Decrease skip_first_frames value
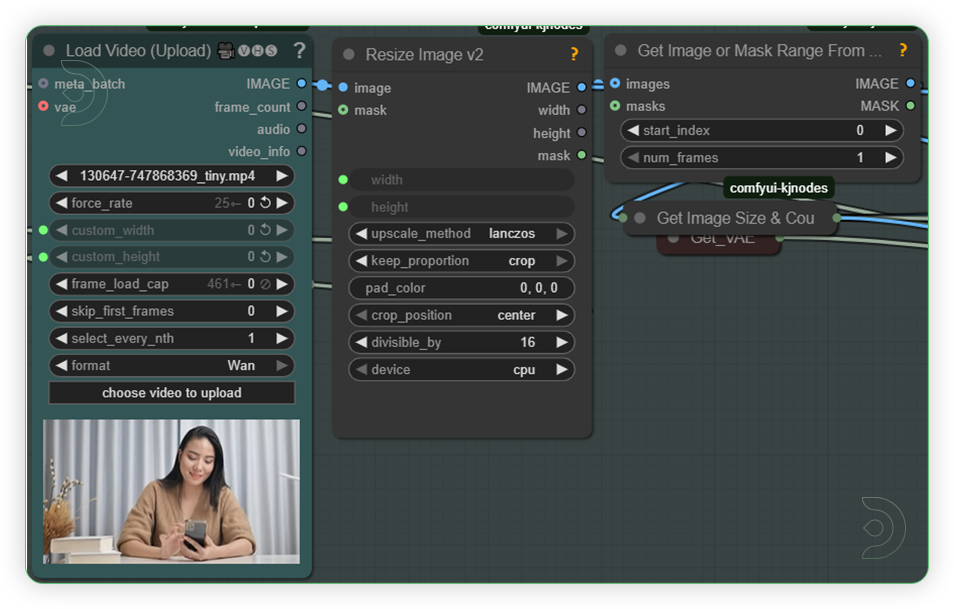This screenshot has height=609, width=954. [61, 311]
